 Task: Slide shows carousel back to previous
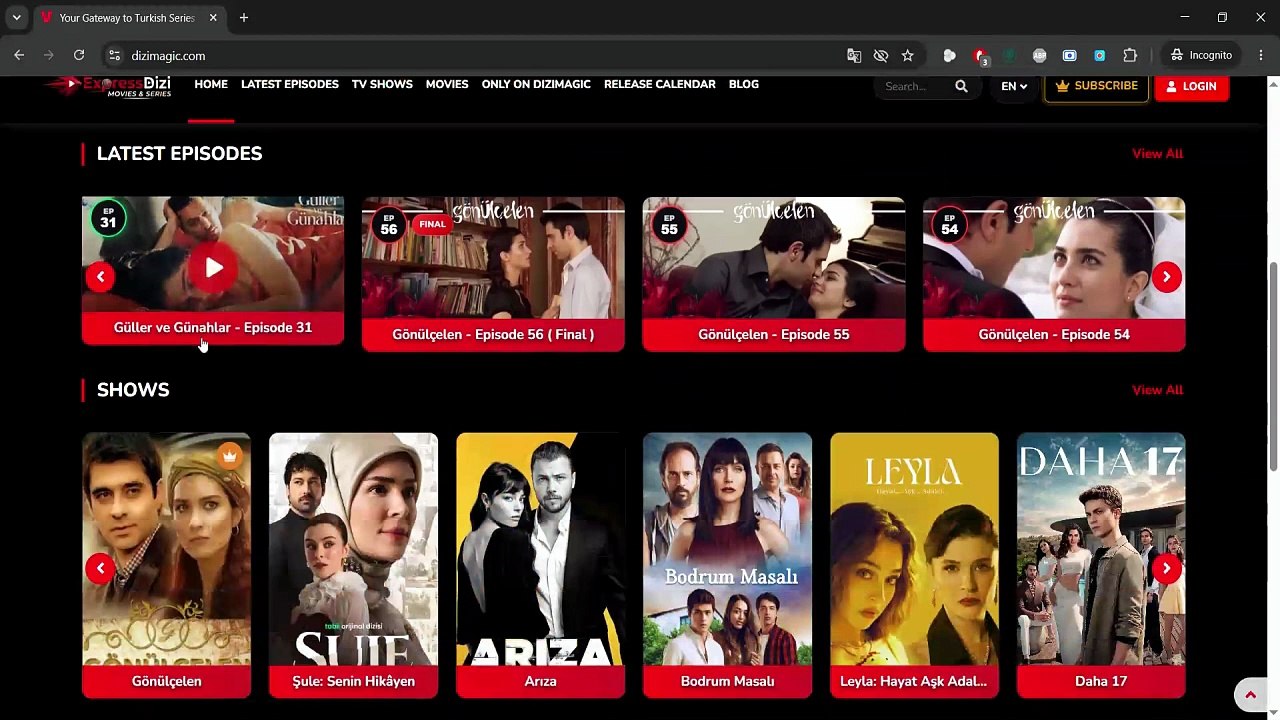[x=100, y=568]
